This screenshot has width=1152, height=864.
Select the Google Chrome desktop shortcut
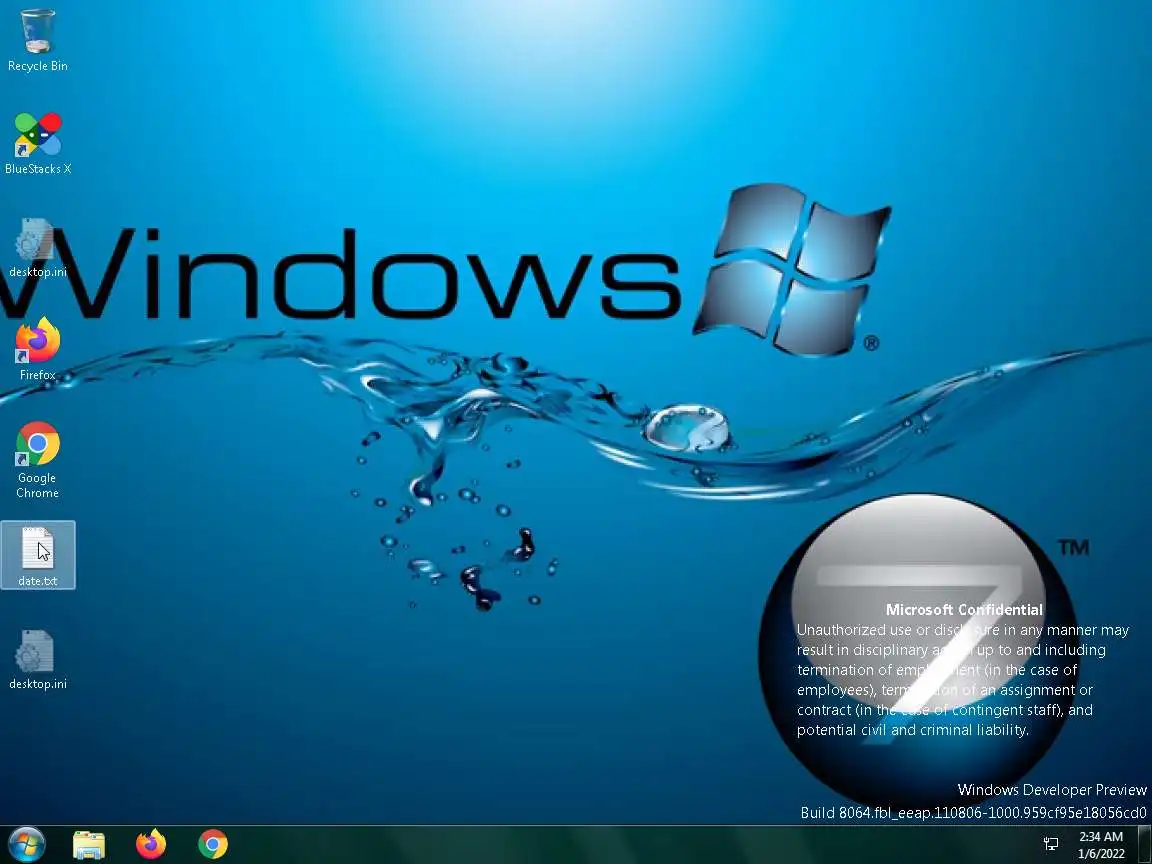tap(37, 460)
